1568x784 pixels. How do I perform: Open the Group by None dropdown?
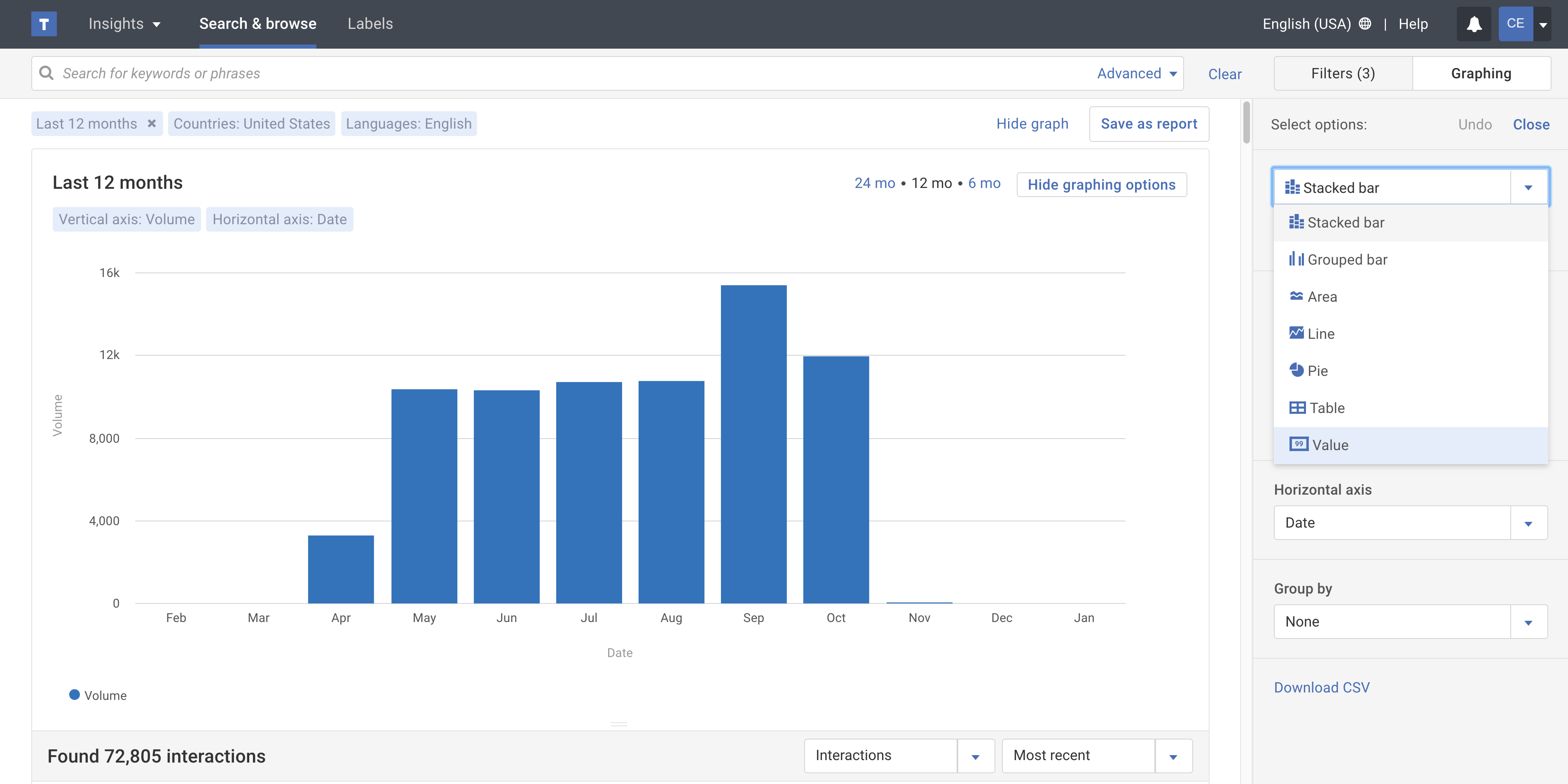[x=1410, y=621]
